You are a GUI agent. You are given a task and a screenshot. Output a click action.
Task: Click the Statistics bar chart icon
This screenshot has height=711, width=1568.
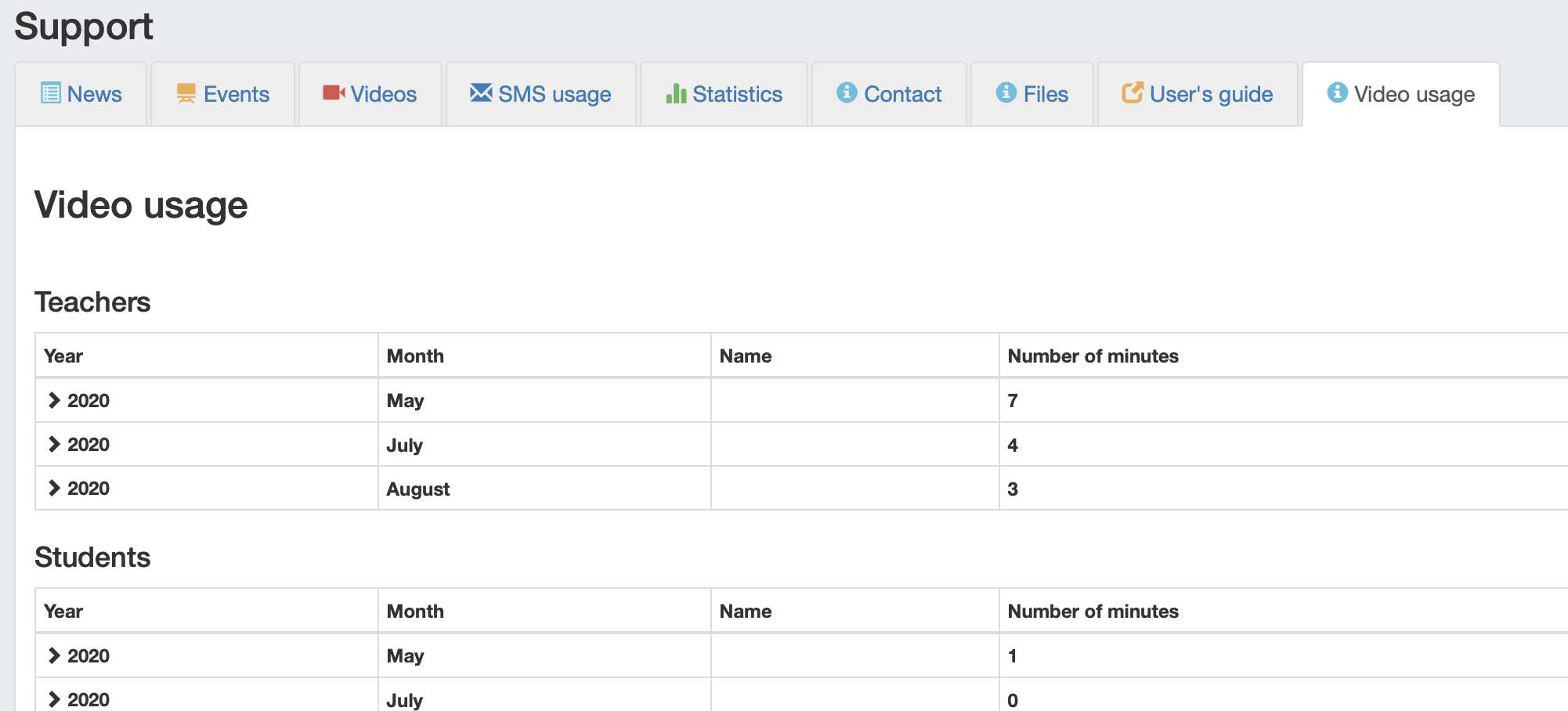pos(676,93)
